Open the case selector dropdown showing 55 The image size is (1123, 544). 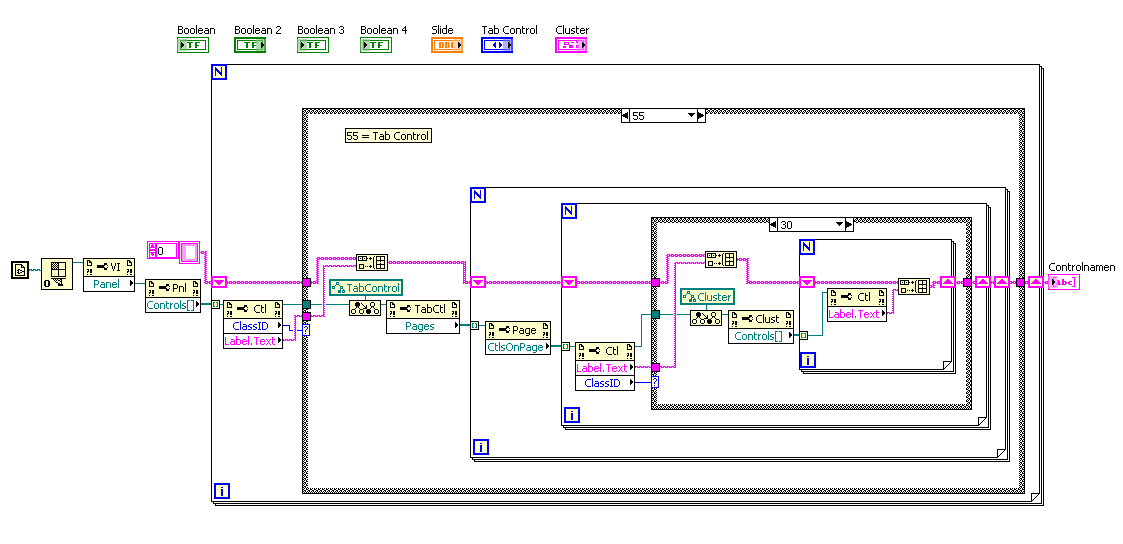click(x=663, y=115)
